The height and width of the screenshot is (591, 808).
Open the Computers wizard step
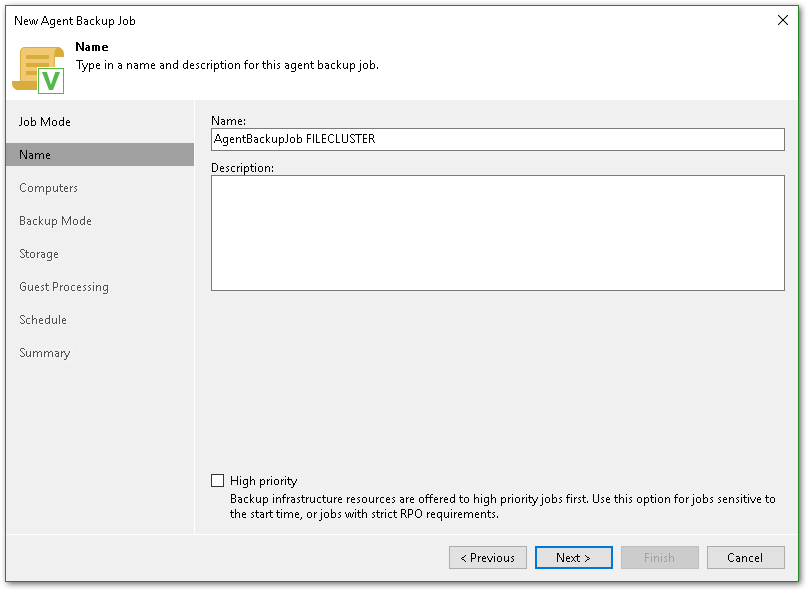pos(48,188)
